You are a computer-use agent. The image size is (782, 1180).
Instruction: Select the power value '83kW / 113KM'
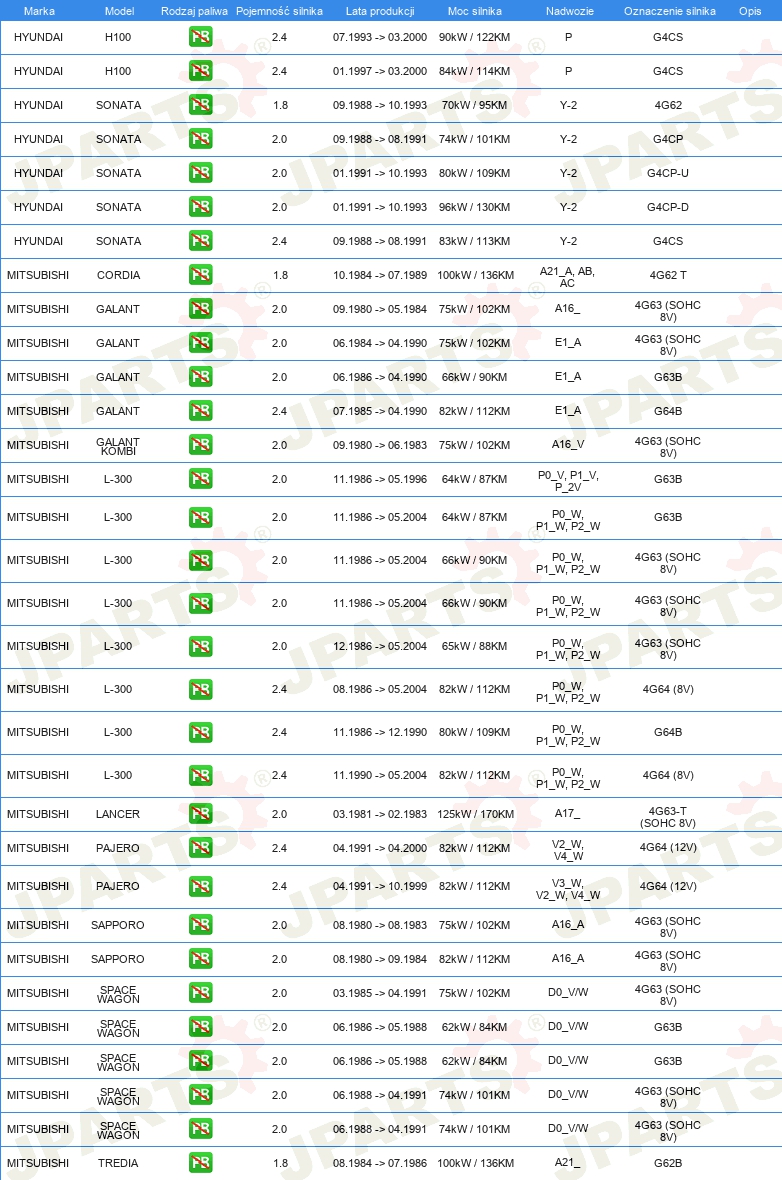(474, 241)
